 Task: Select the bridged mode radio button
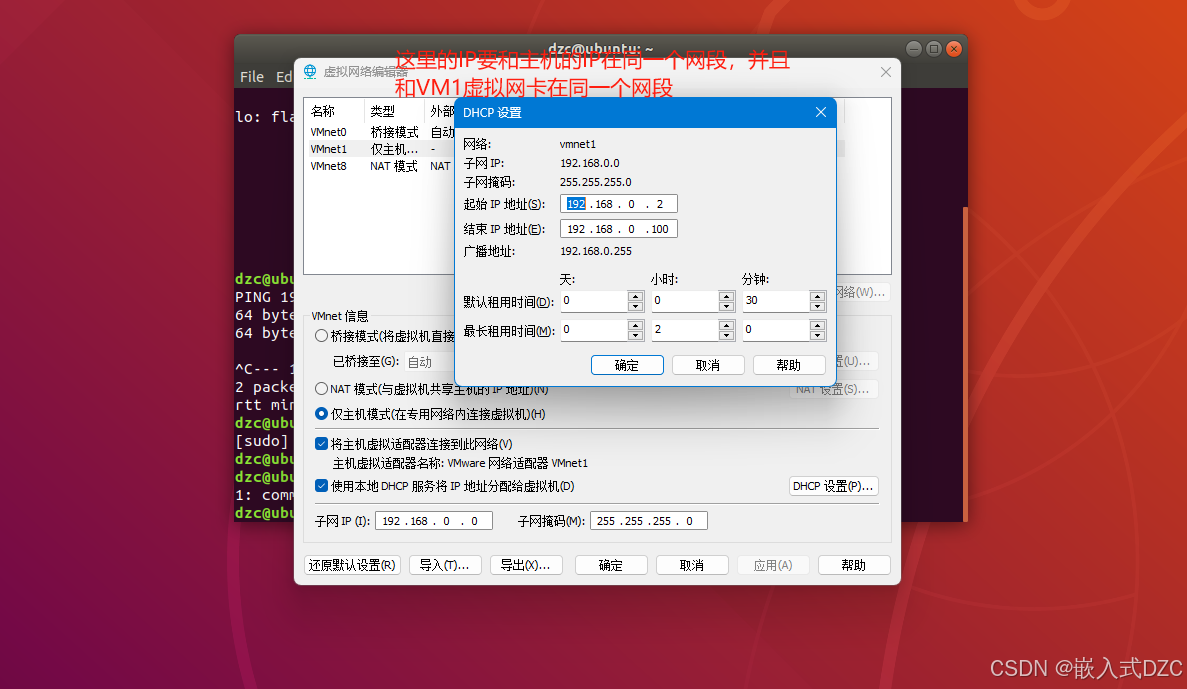(321, 335)
